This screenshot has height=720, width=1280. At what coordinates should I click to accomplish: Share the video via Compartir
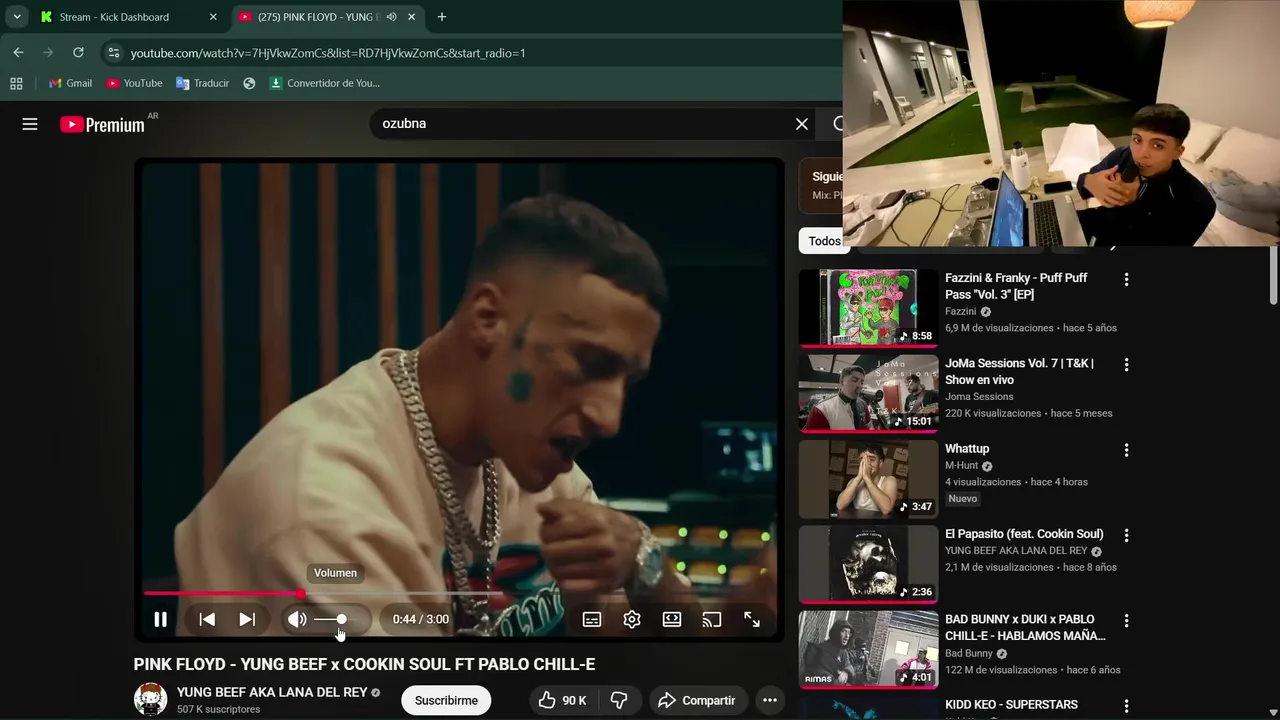(x=697, y=700)
